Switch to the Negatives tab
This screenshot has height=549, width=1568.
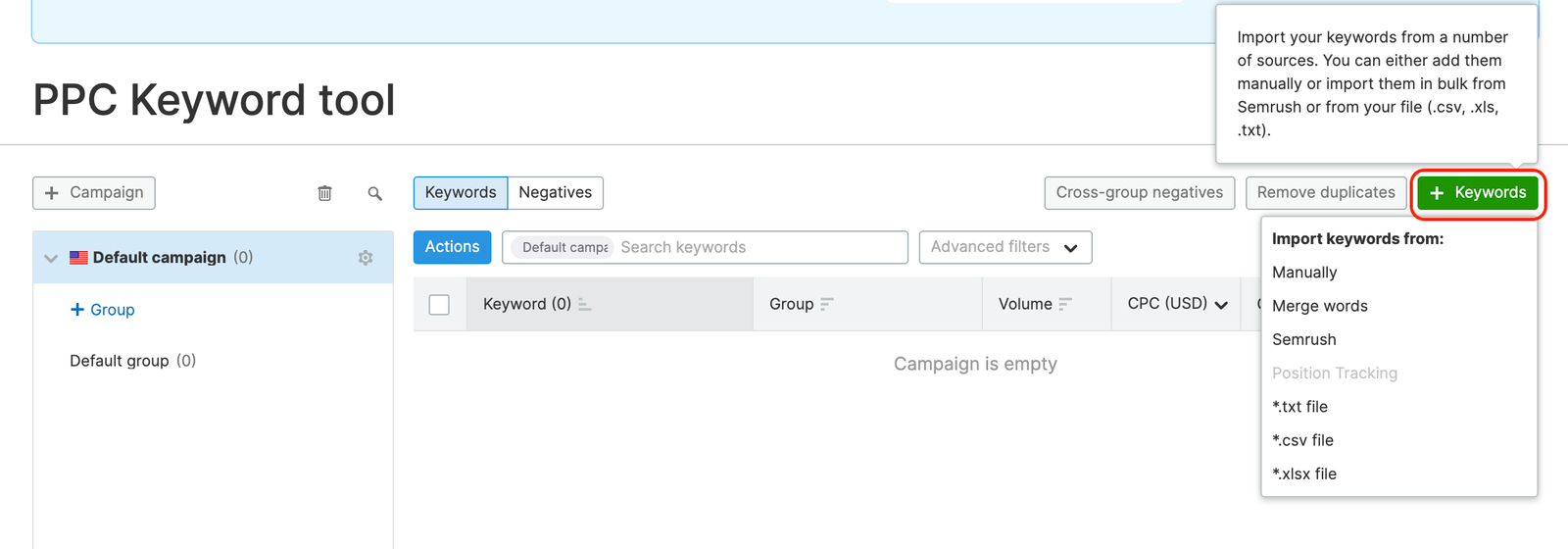pyautogui.click(x=556, y=193)
